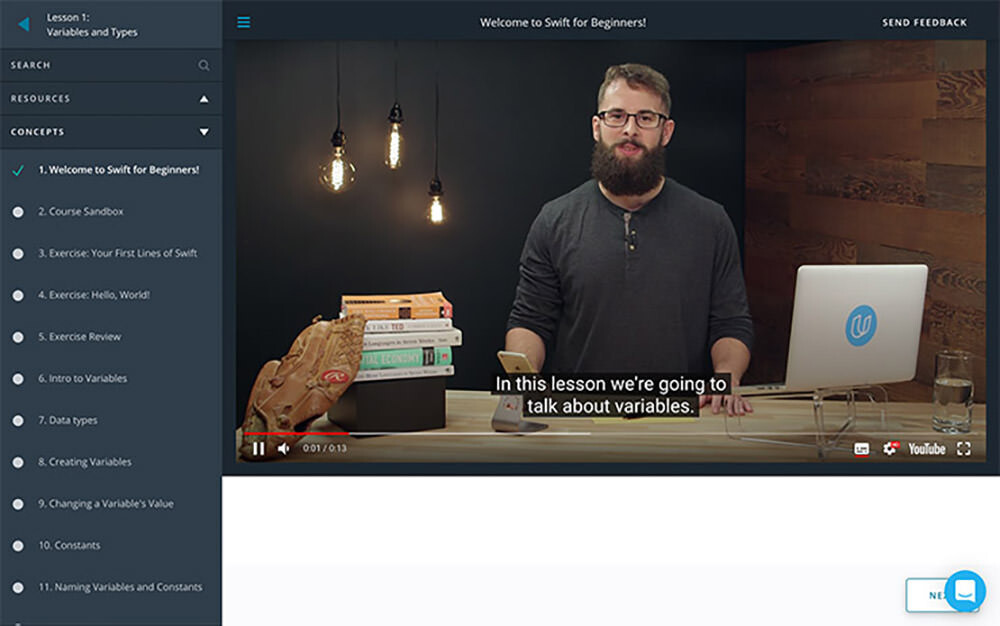1000x626 pixels.
Task: Toggle the hamburger menu icon
Action: (x=244, y=23)
